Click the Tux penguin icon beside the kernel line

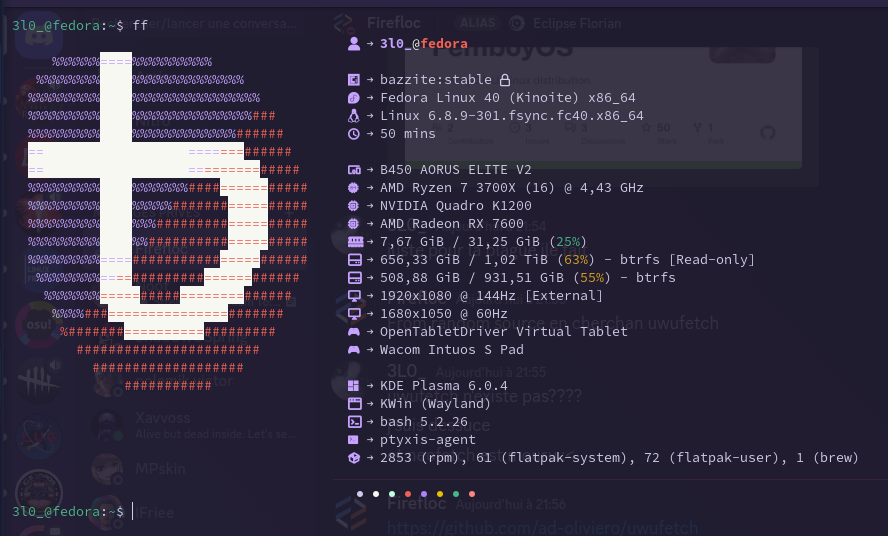354,116
